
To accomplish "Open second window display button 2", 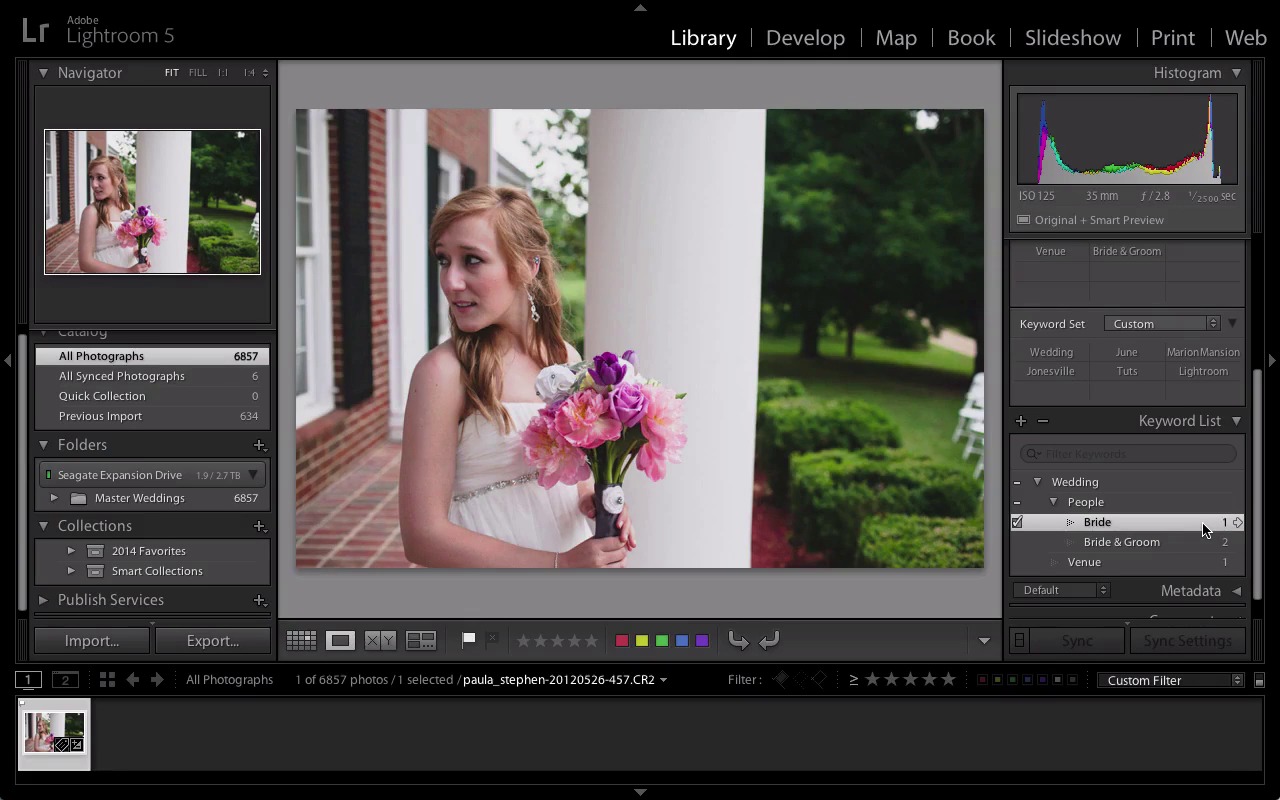I will (65, 680).
